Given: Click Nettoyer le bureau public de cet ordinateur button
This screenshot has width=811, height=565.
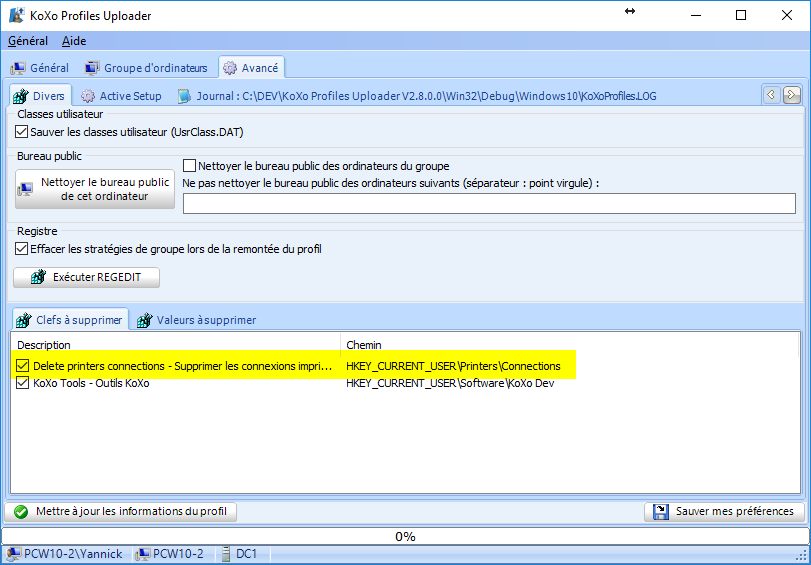Looking at the screenshot, I should point(95,189).
